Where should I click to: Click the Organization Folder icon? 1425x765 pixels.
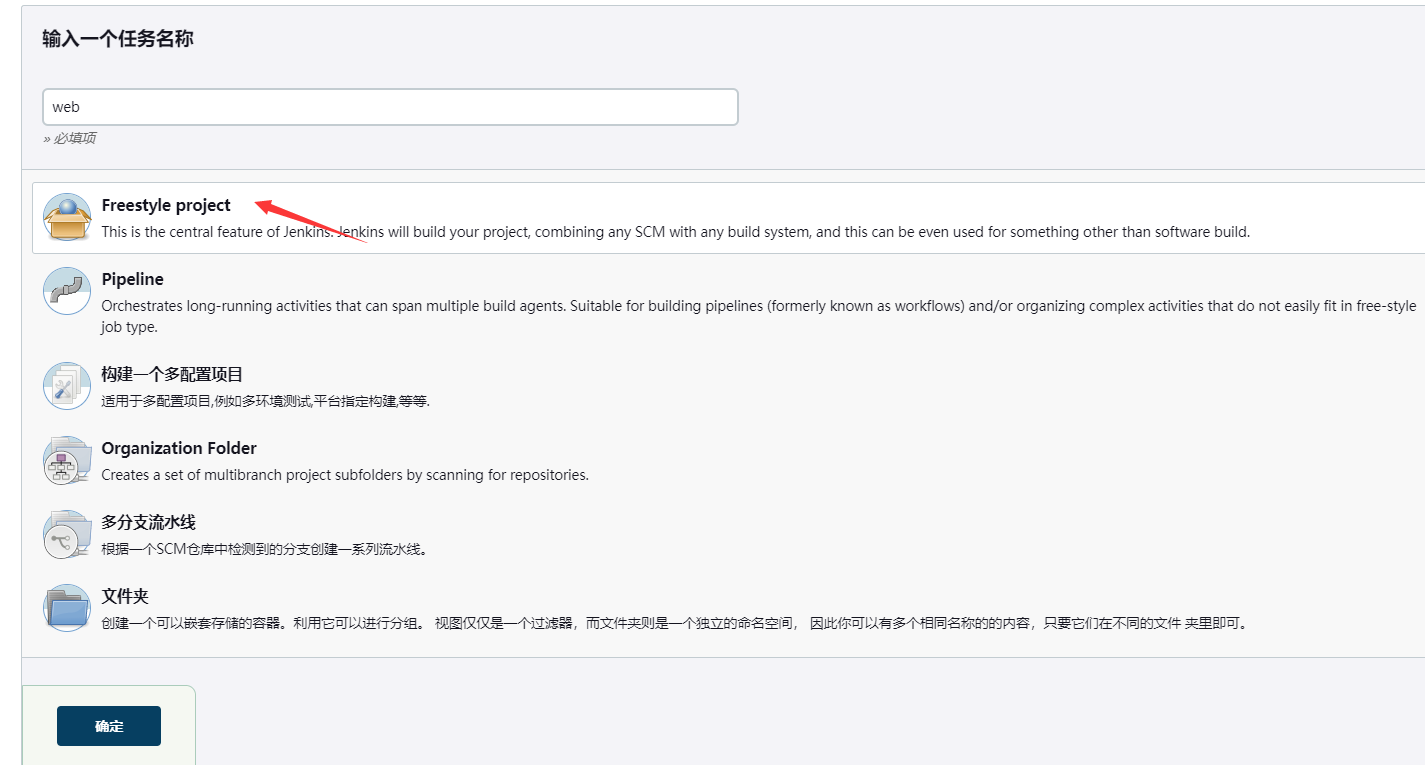(67, 460)
